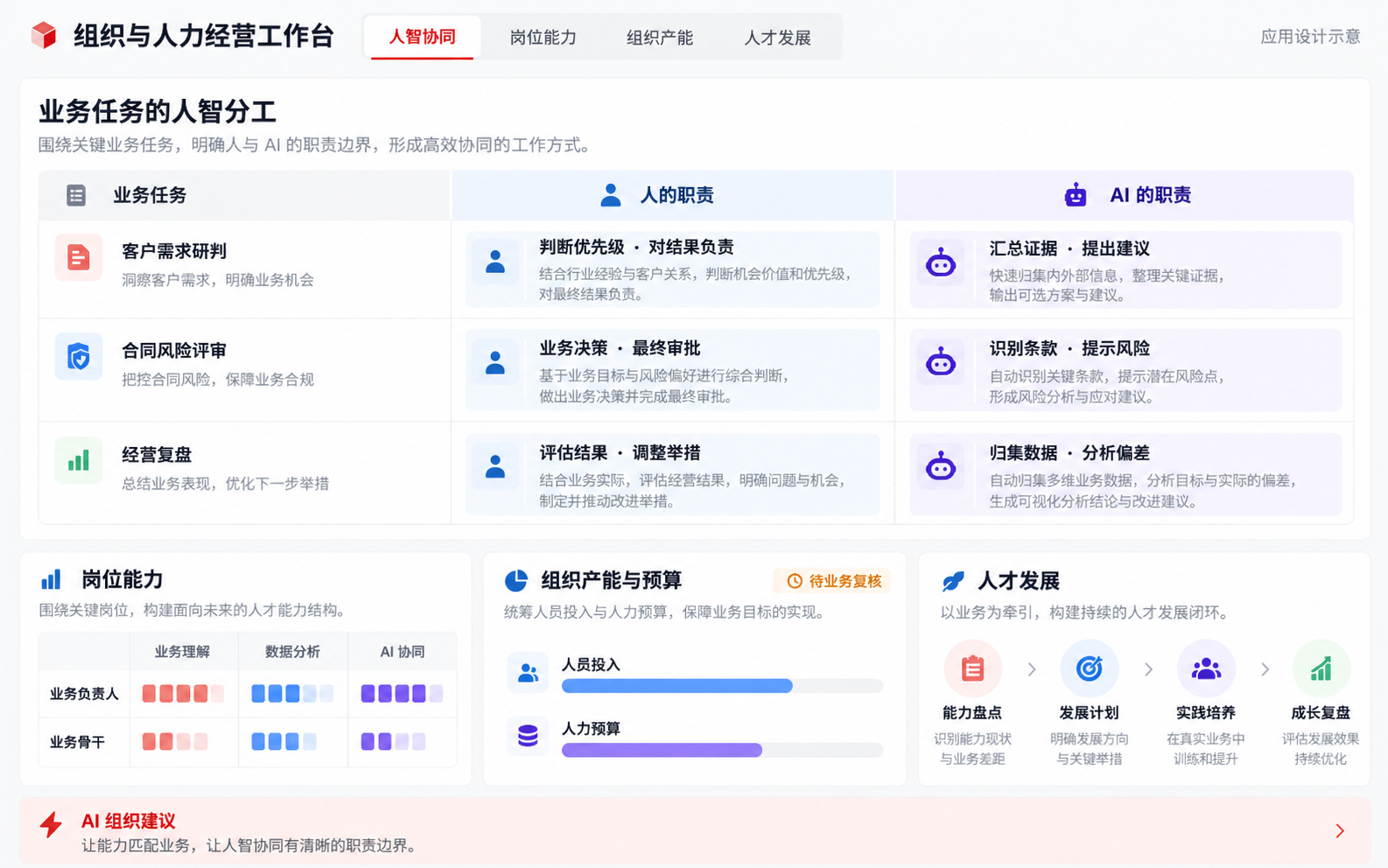1388x868 pixels.
Task: Switch to the 人智协同 tab
Action: 422,37
